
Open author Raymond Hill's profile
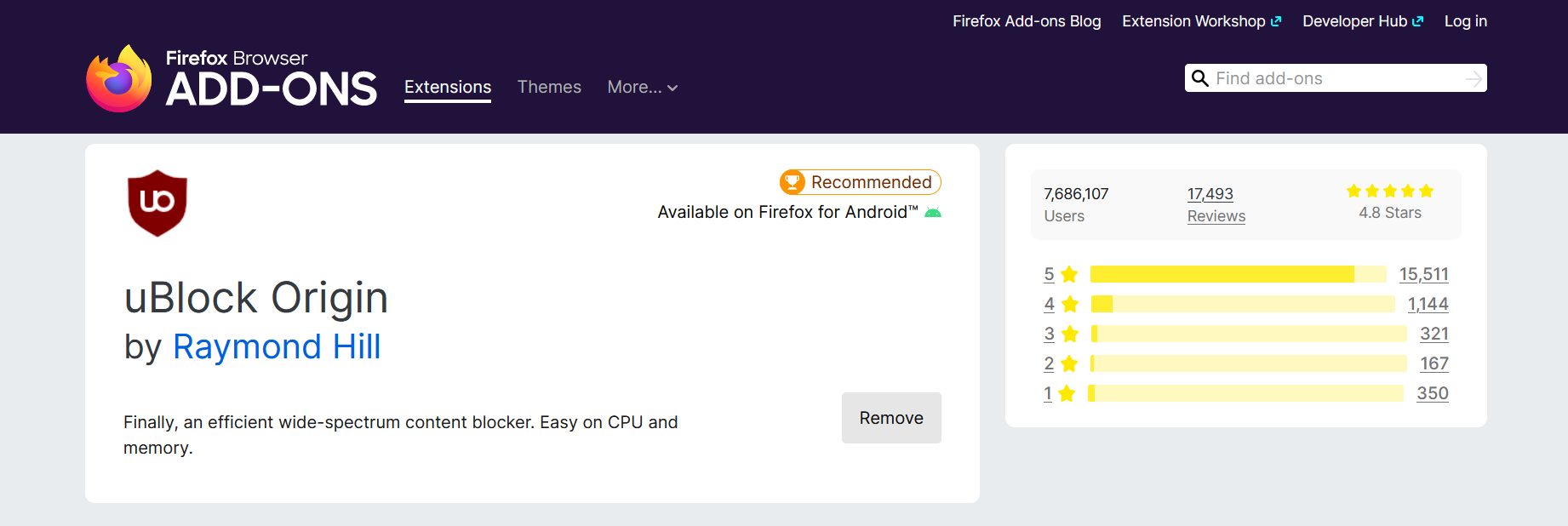click(x=277, y=347)
